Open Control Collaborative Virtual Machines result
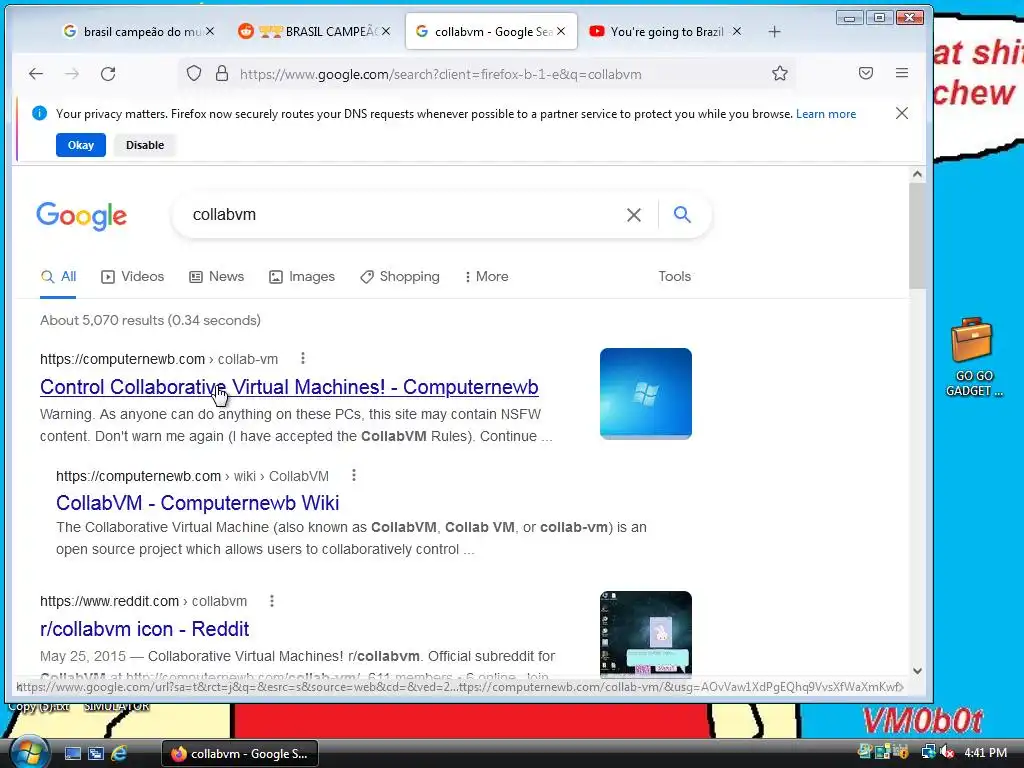 289,387
